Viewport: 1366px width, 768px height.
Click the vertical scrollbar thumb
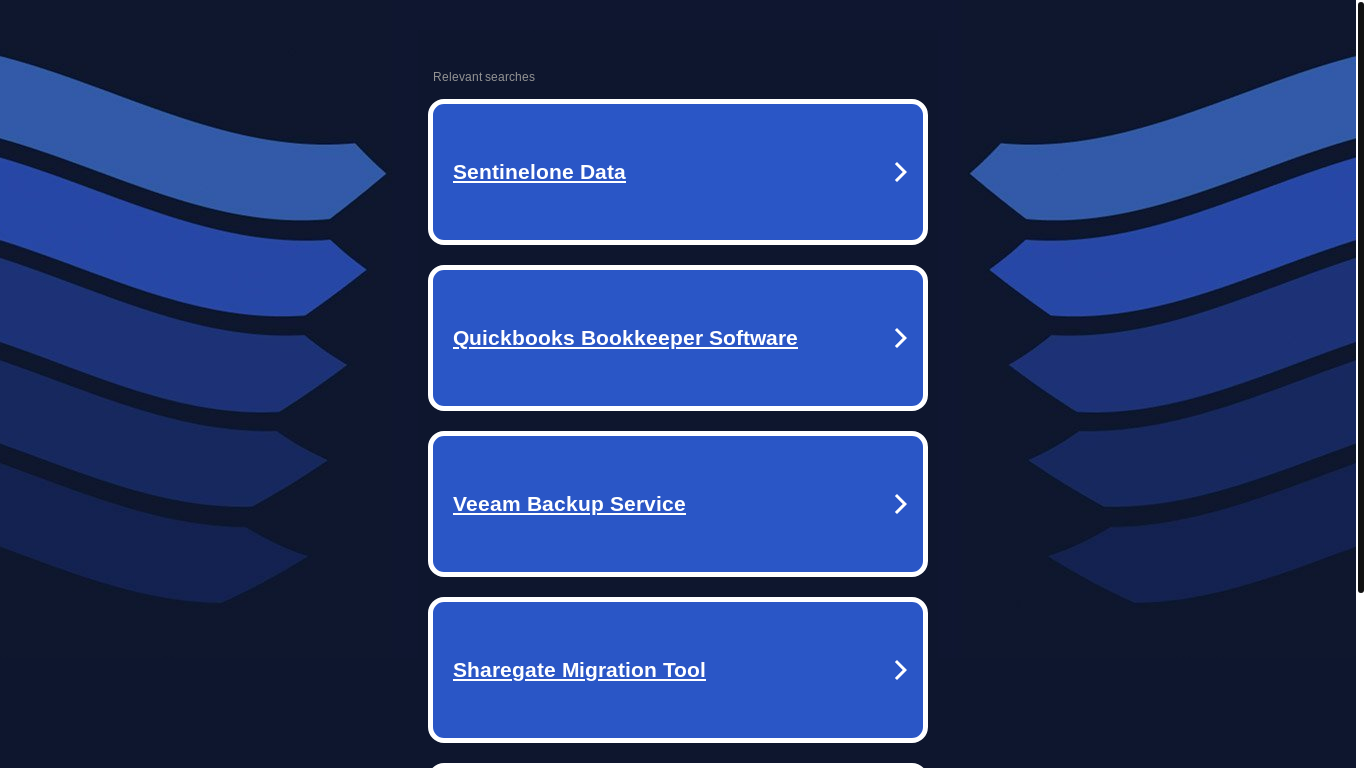[1361, 297]
